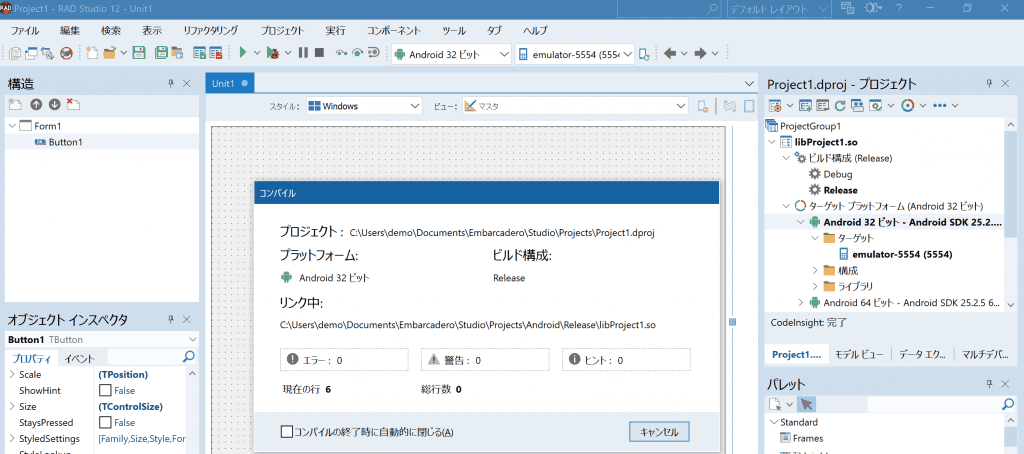Click the Stop program square icon
Viewport: 1024px width, 454px height.
click(319, 54)
